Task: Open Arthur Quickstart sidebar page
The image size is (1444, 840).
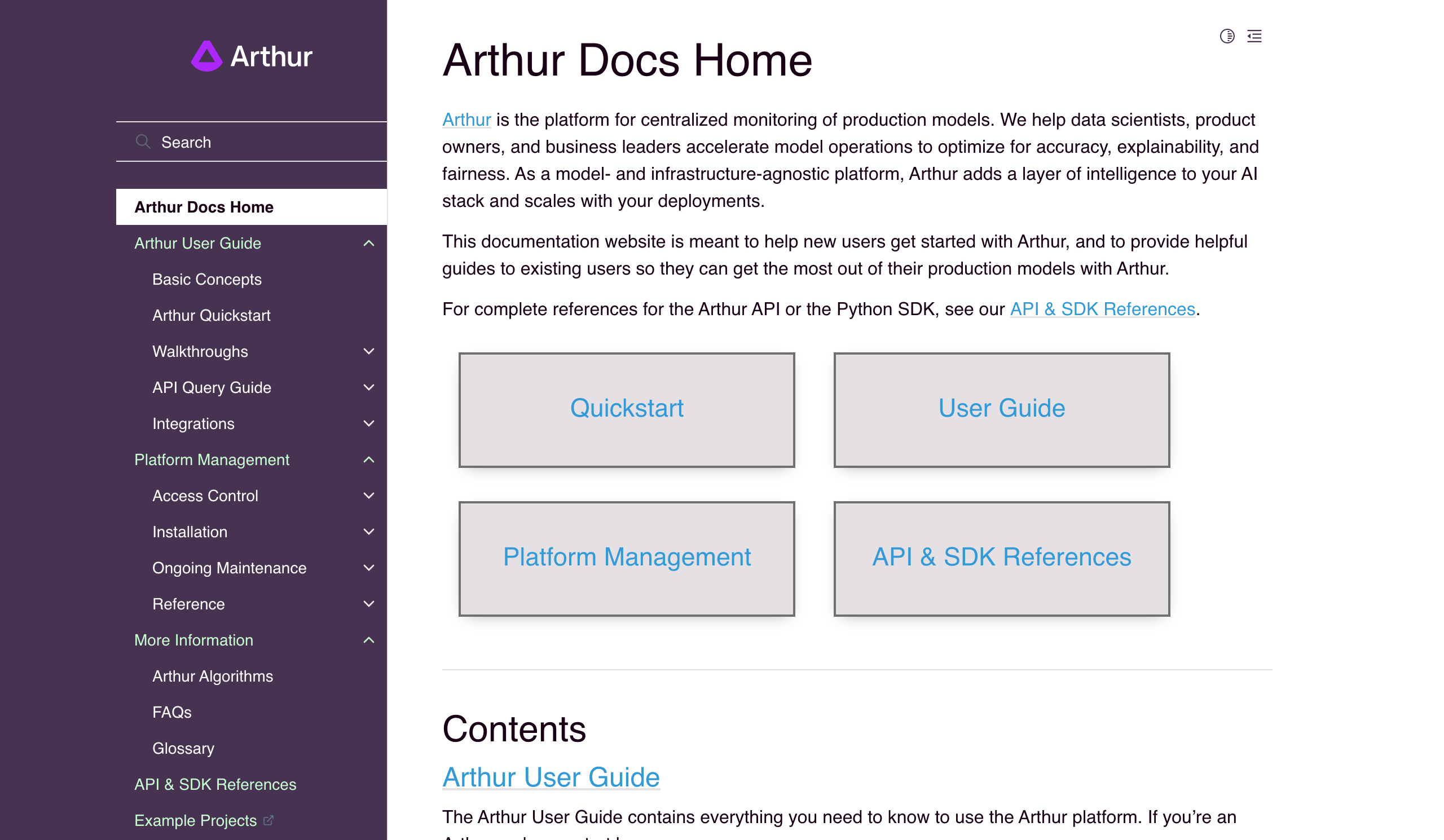Action: click(x=212, y=316)
